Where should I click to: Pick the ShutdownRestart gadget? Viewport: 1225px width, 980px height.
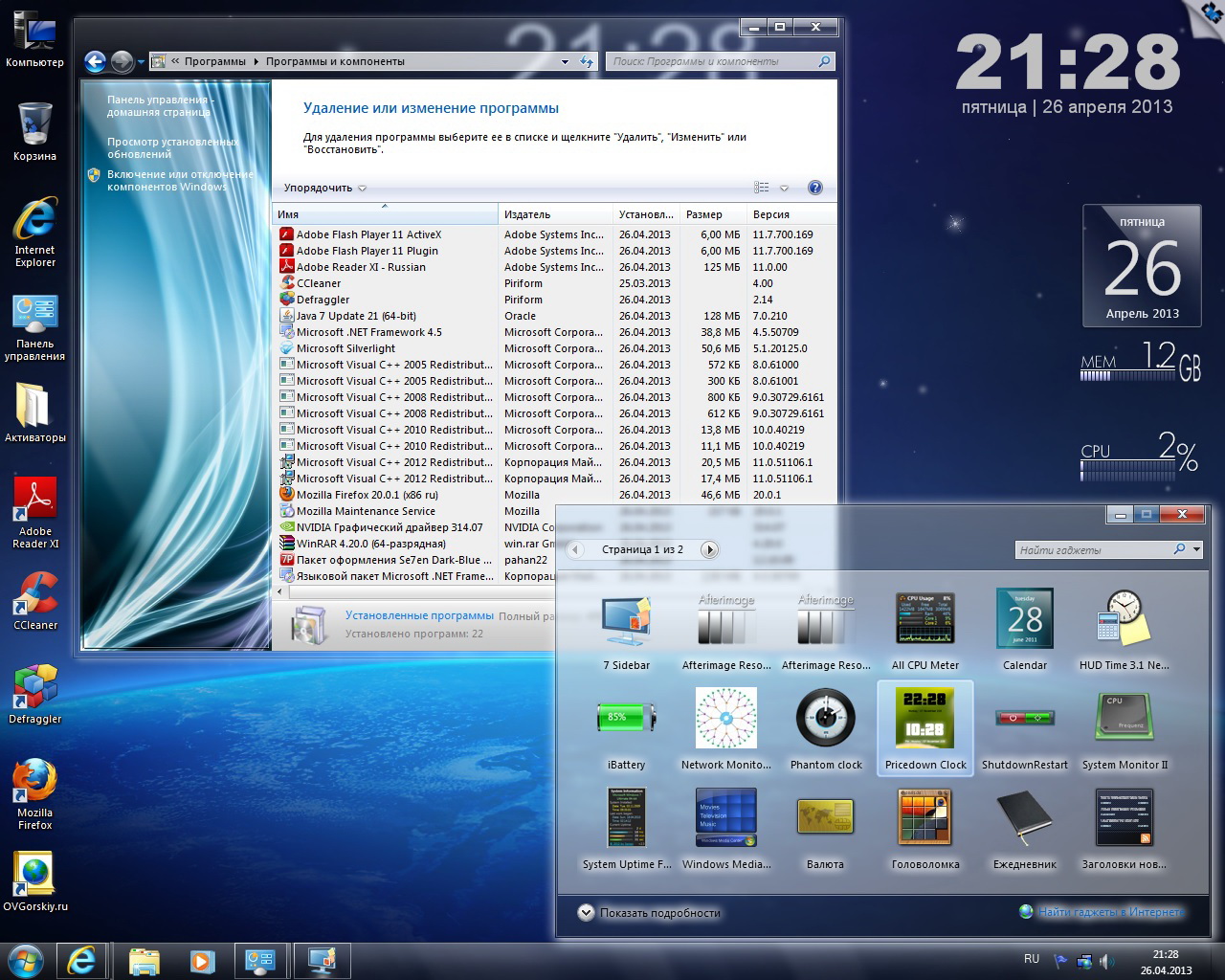pyautogui.click(x=1025, y=729)
